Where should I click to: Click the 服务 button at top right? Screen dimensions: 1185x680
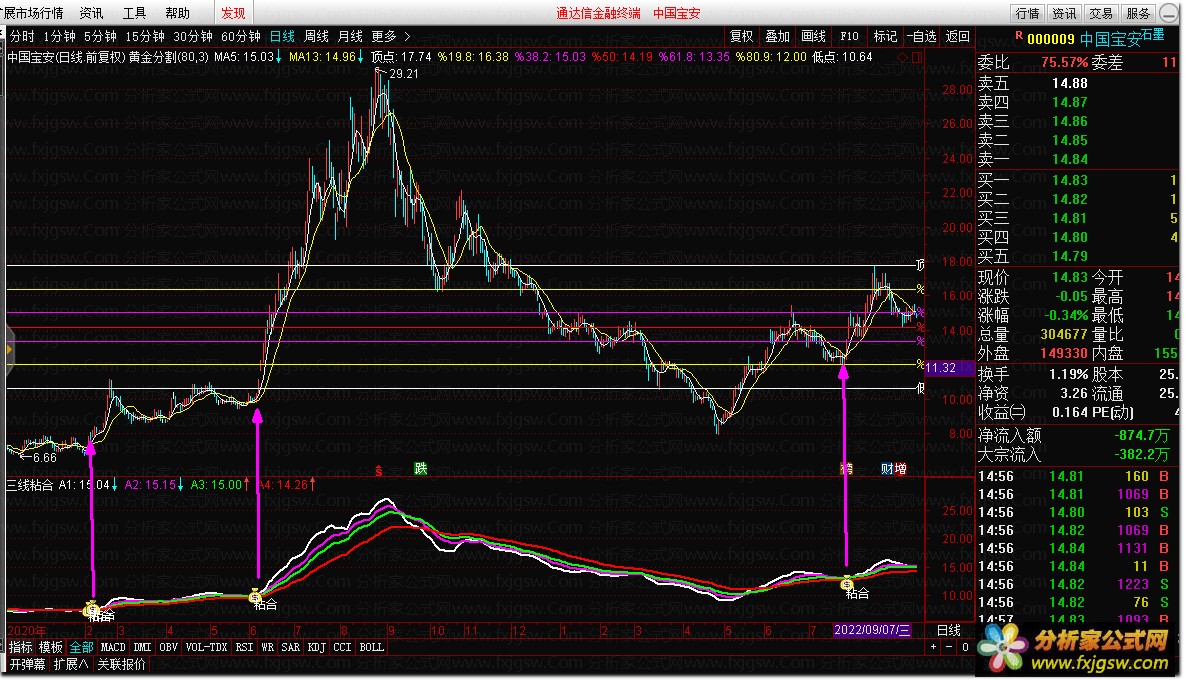pos(1137,14)
